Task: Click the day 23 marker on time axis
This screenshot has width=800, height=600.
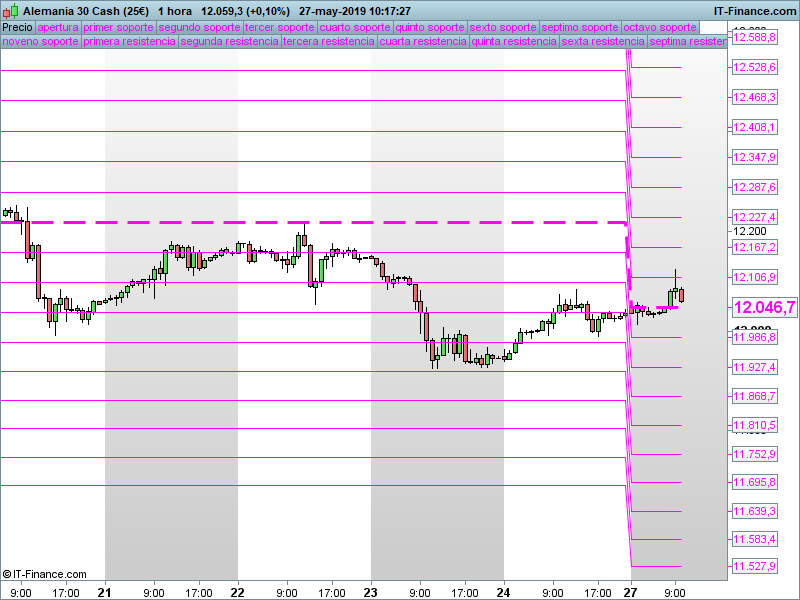Action: [x=371, y=592]
